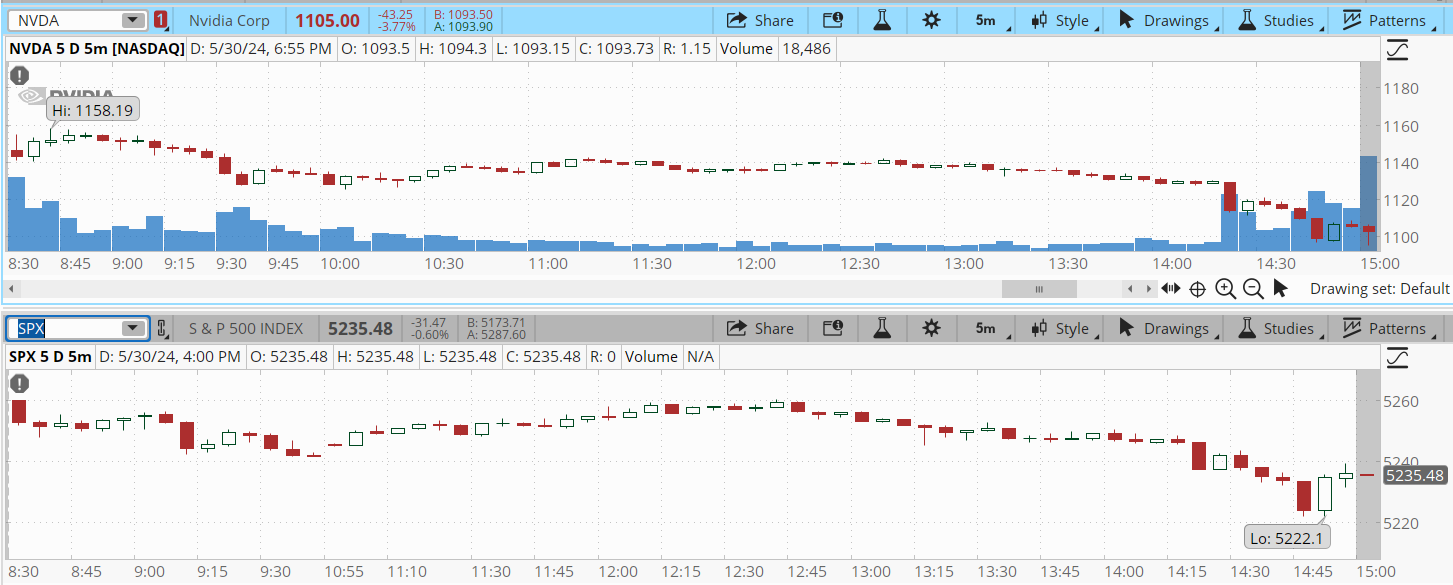Click the SPX -0.60% percent change

click(x=430, y=335)
